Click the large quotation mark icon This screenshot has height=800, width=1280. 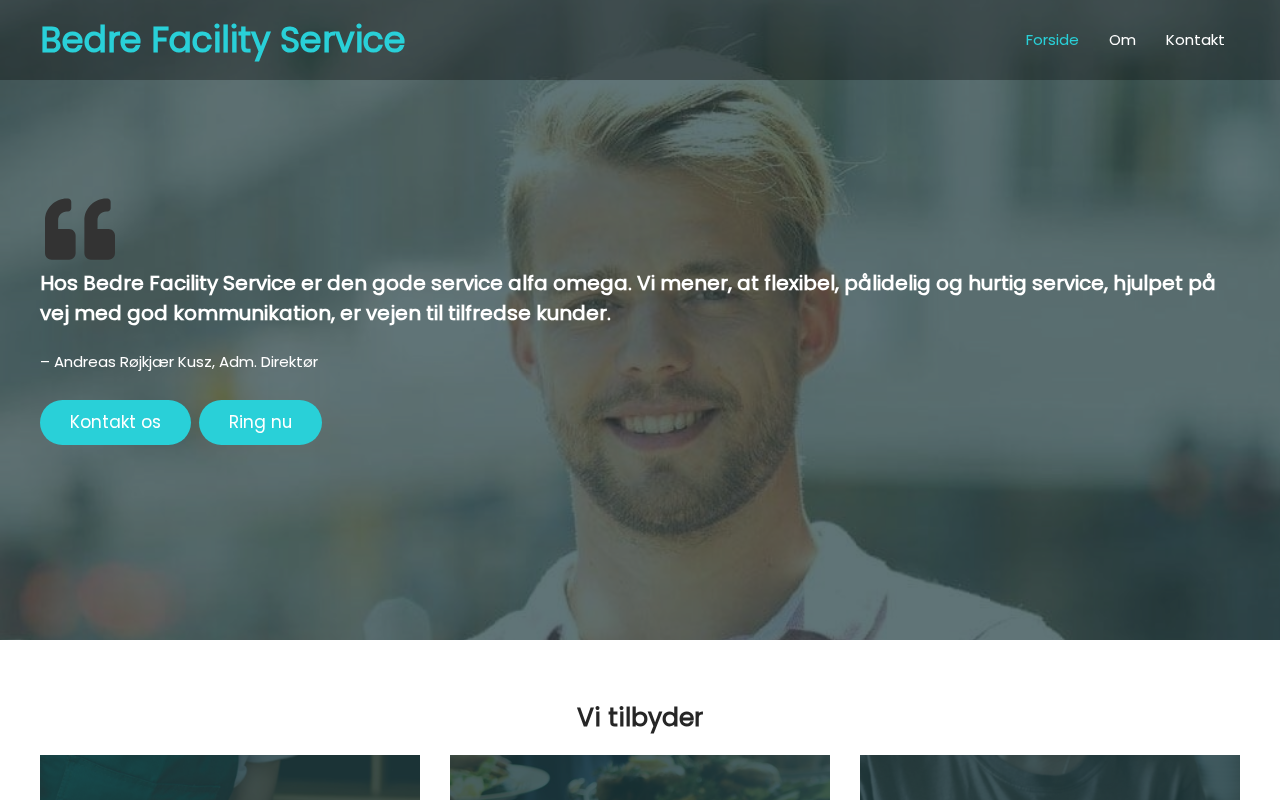pos(80,229)
